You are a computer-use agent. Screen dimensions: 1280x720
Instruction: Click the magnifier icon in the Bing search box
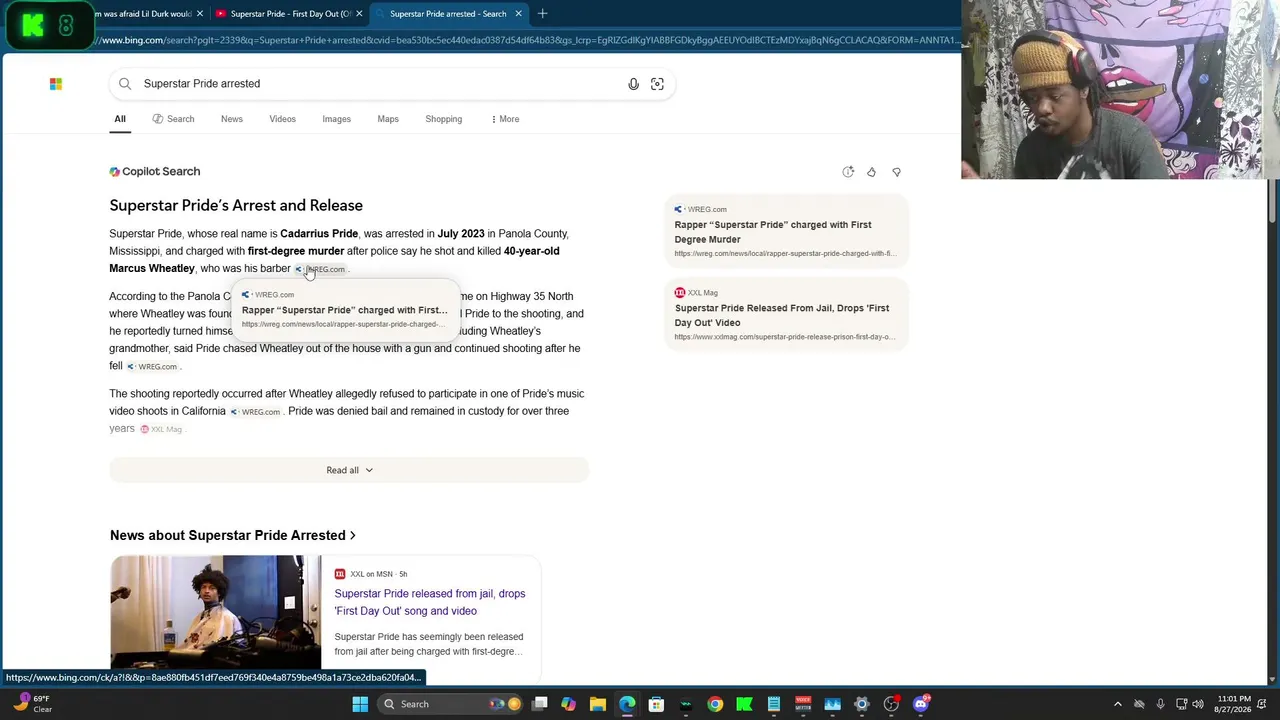(125, 84)
